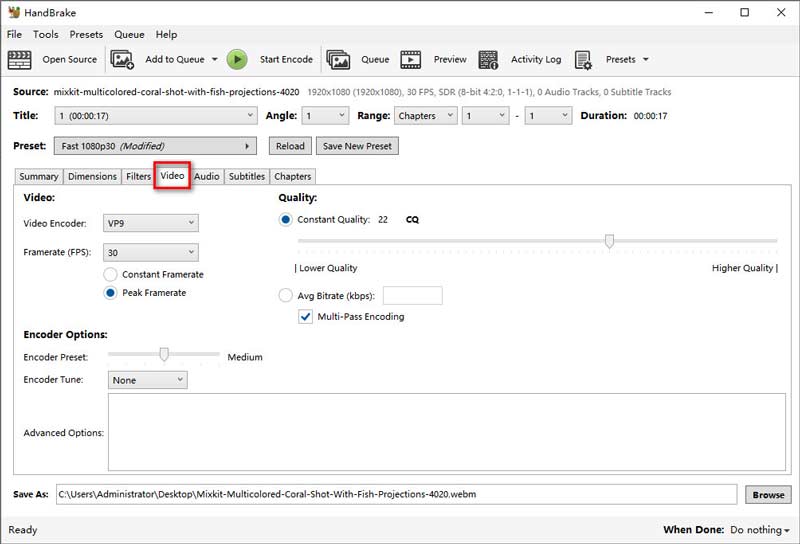Image resolution: width=800 pixels, height=544 pixels.
Task: Click the Duration value 00:00:17
Action: [651, 116]
